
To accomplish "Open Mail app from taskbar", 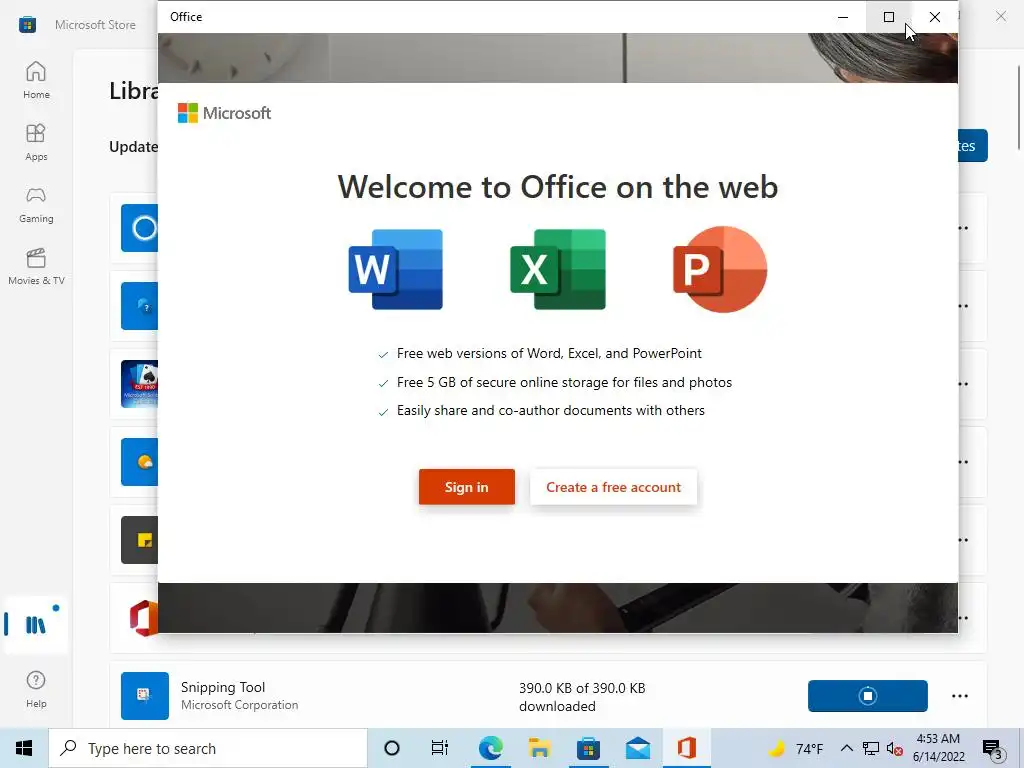I will (x=637, y=748).
